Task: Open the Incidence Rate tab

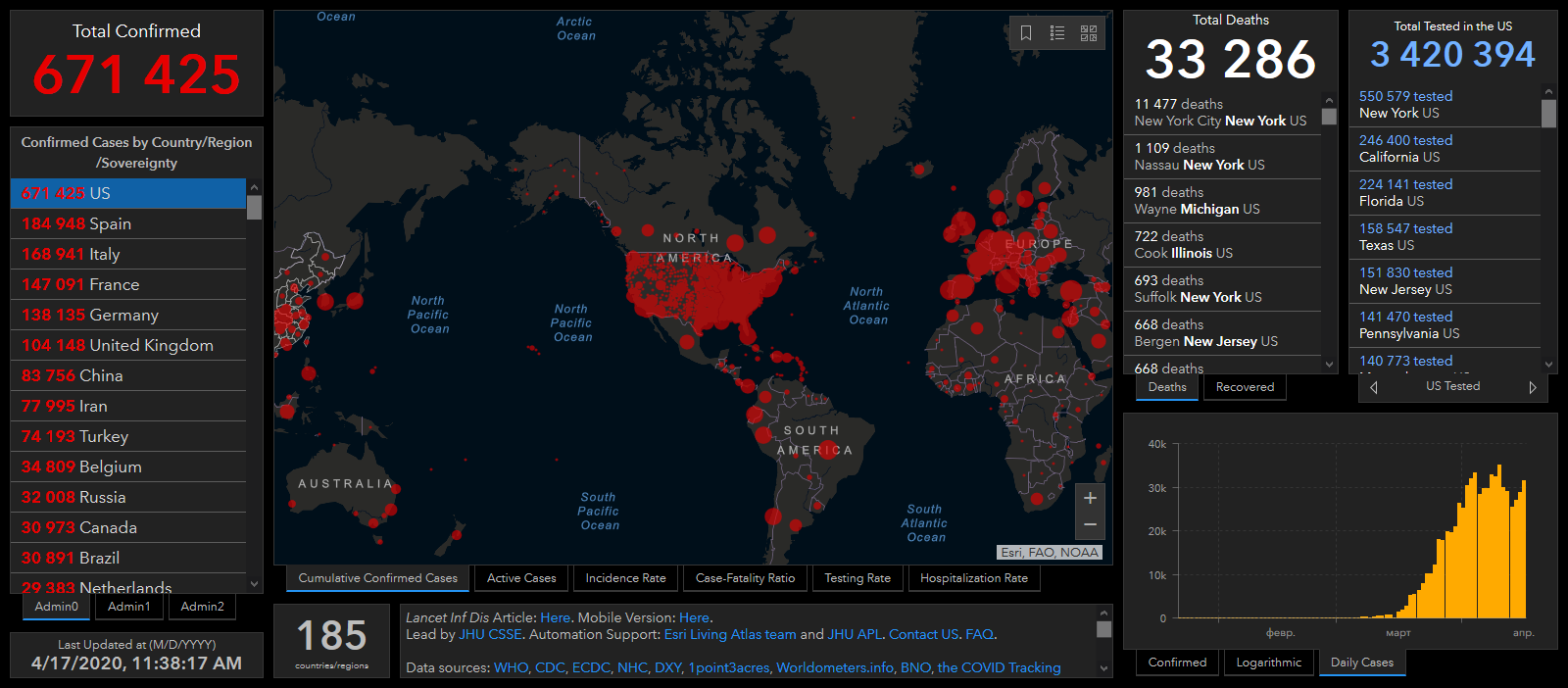Action: [x=625, y=578]
